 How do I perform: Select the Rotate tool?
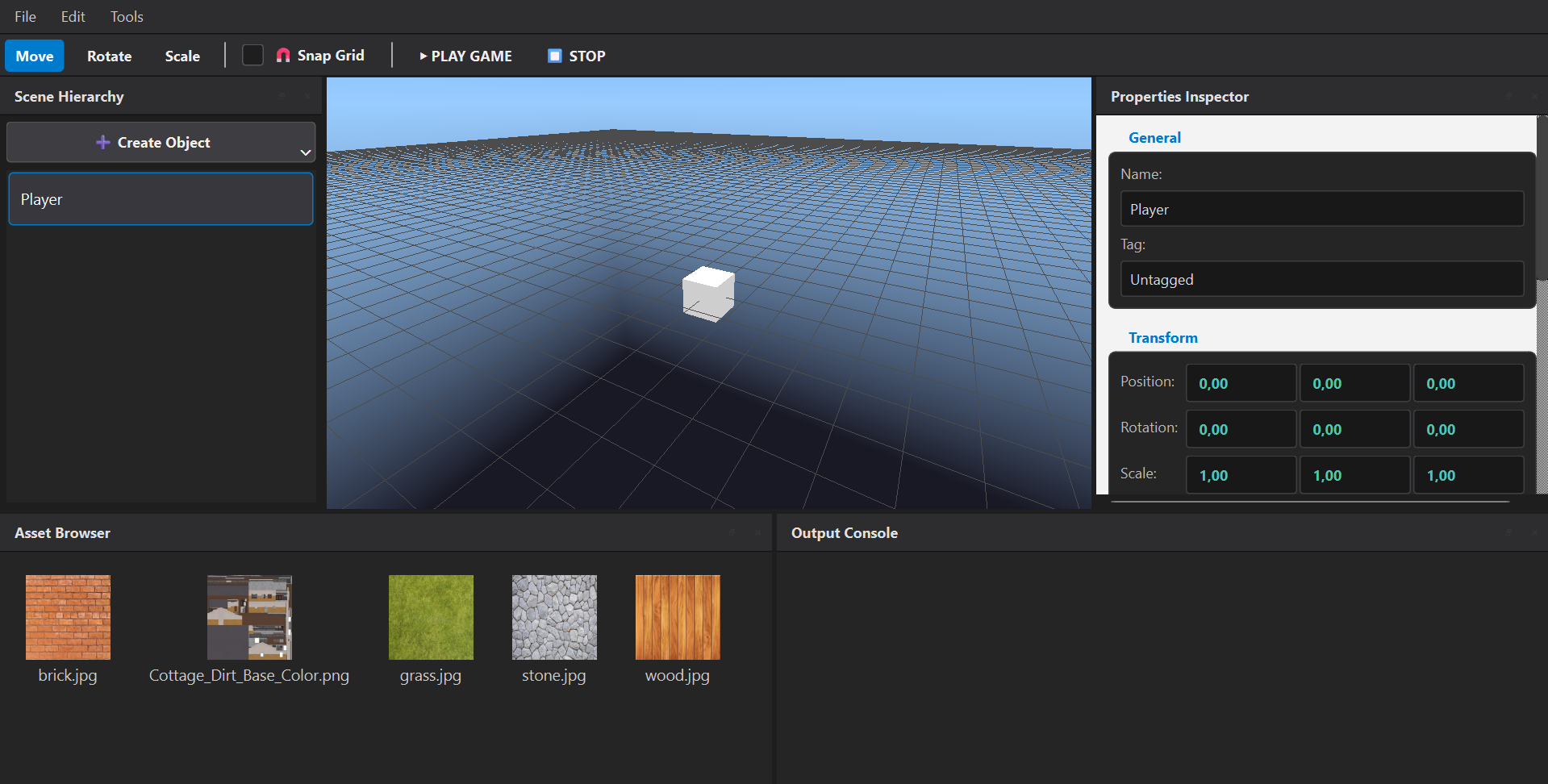coord(108,56)
